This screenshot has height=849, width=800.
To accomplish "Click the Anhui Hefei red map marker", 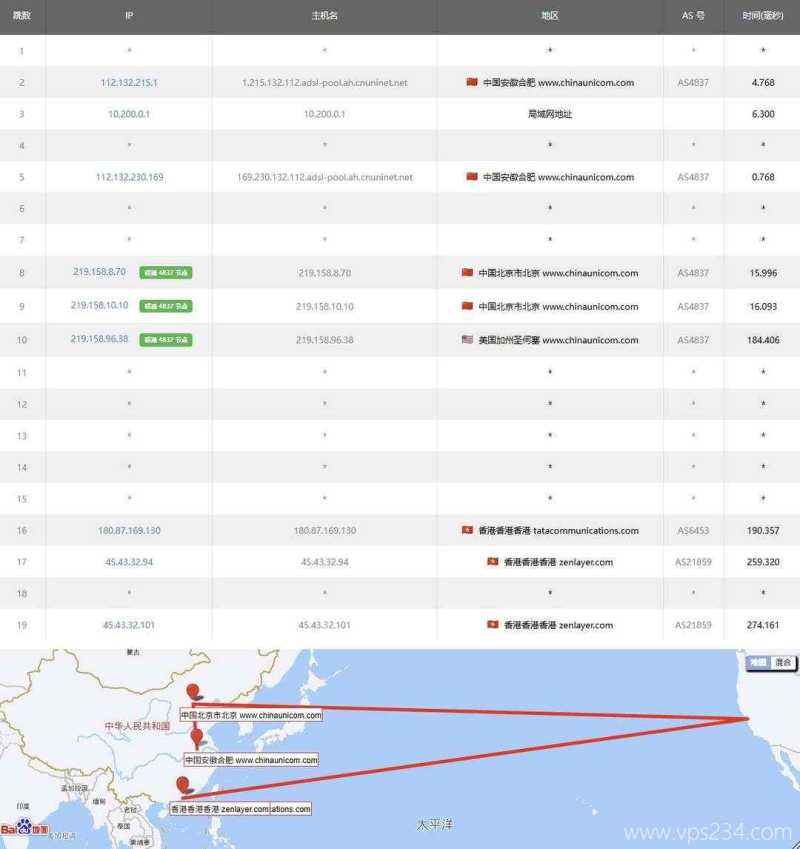I will 197,737.
